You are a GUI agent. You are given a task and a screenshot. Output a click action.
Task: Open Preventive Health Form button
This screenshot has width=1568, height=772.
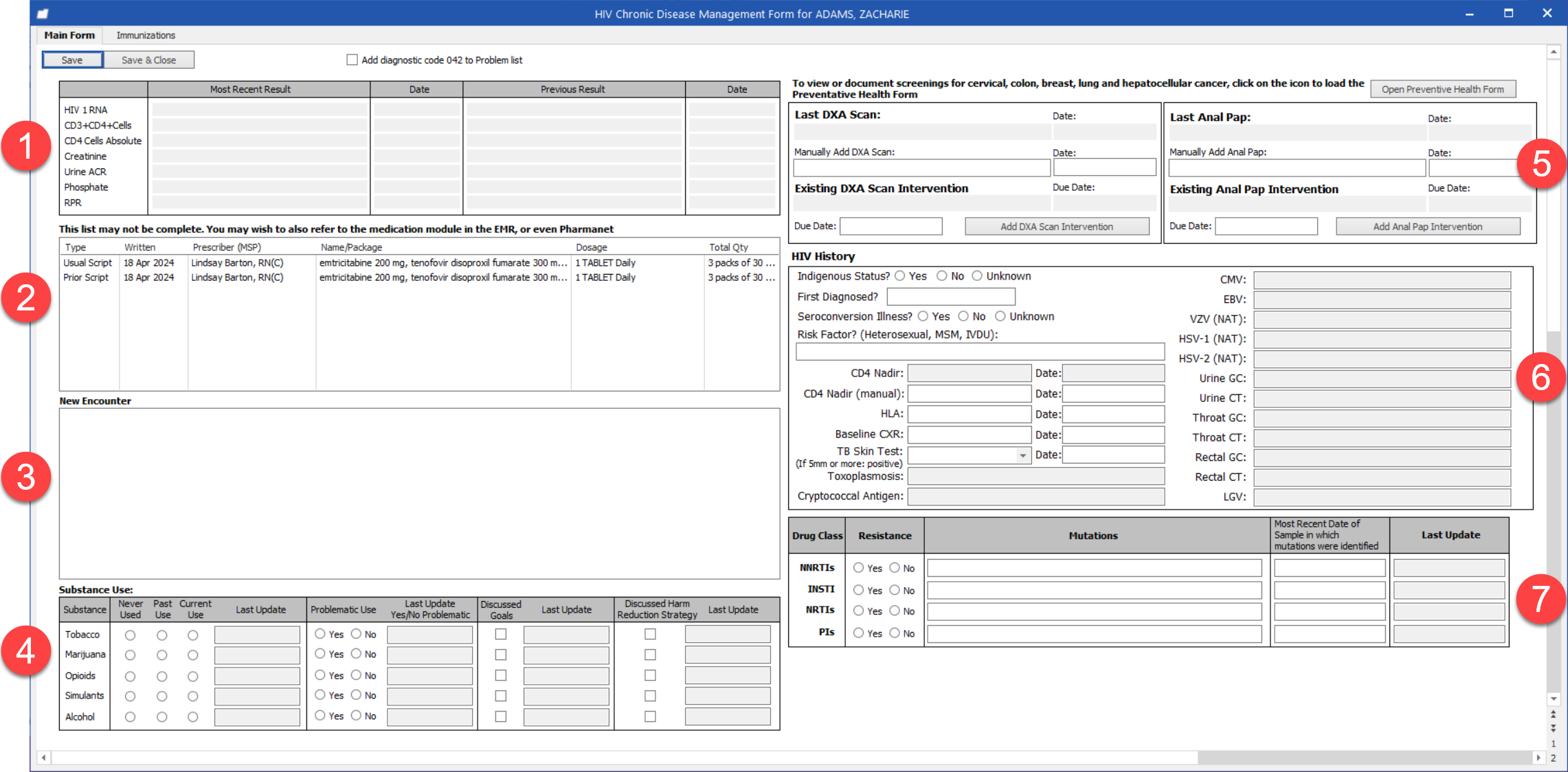pos(1442,89)
